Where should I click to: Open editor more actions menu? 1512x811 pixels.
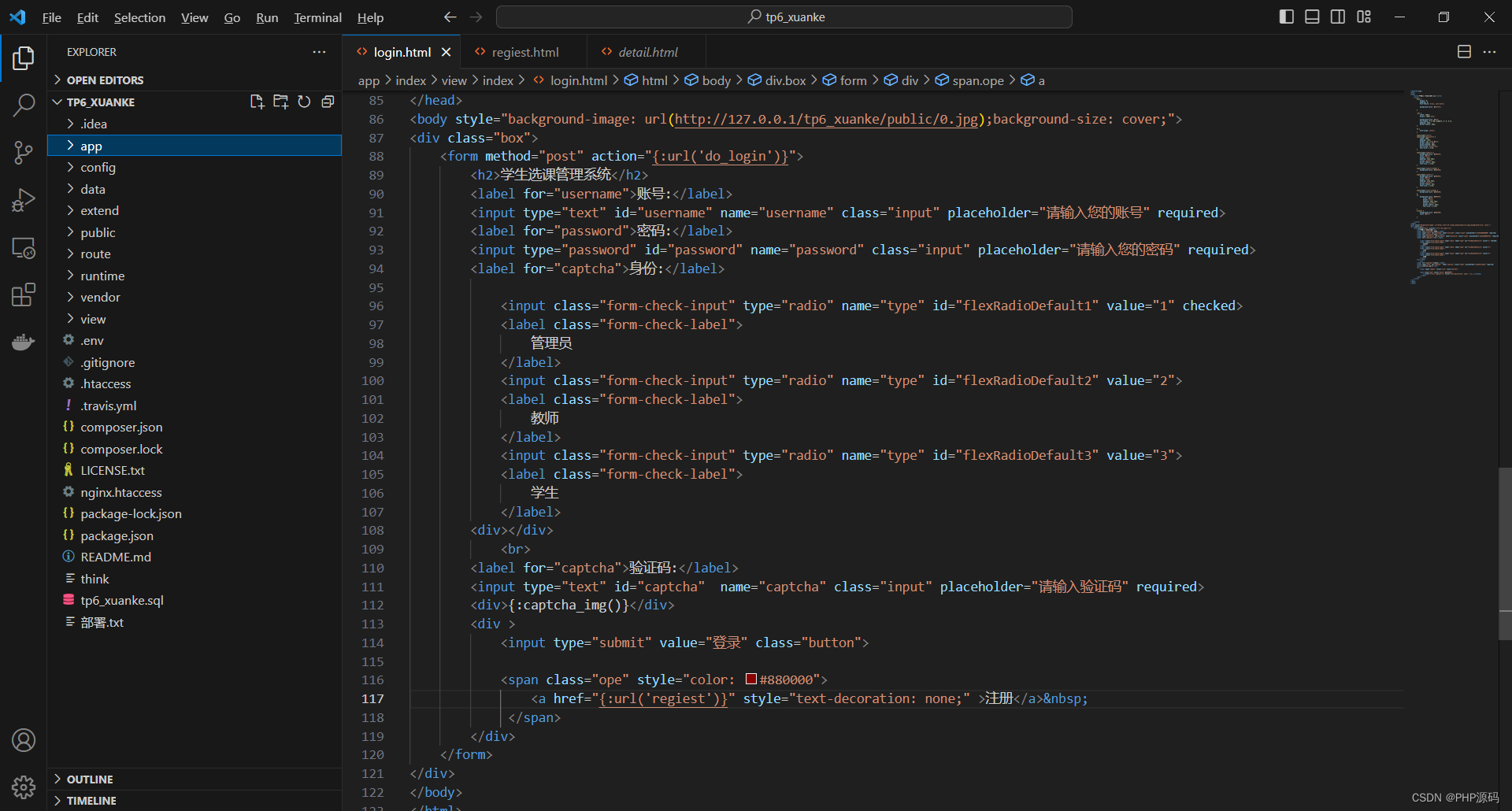pyautogui.click(x=1489, y=52)
